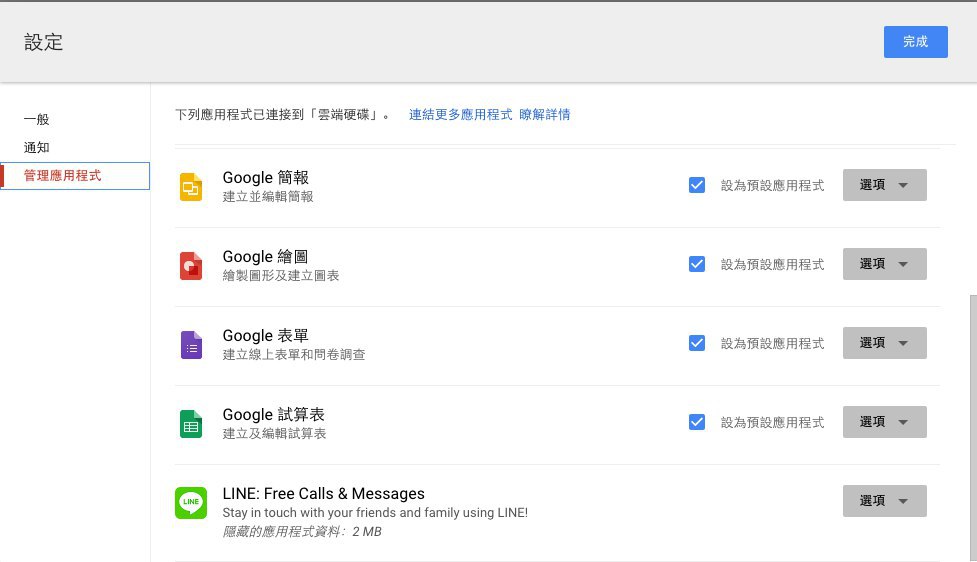Click 設為預設應用程式 label for Google 簡報
The image size is (977, 562).
point(772,186)
